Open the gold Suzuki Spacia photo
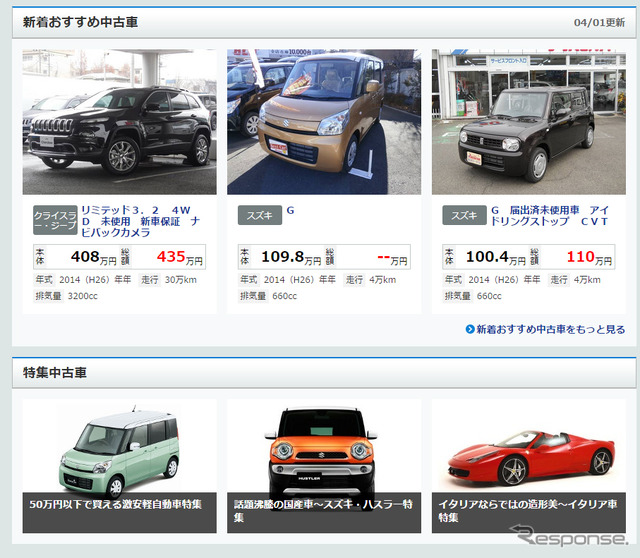The width and height of the screenshot is (640, 558). pyautogui.click(x=324, y=122)
